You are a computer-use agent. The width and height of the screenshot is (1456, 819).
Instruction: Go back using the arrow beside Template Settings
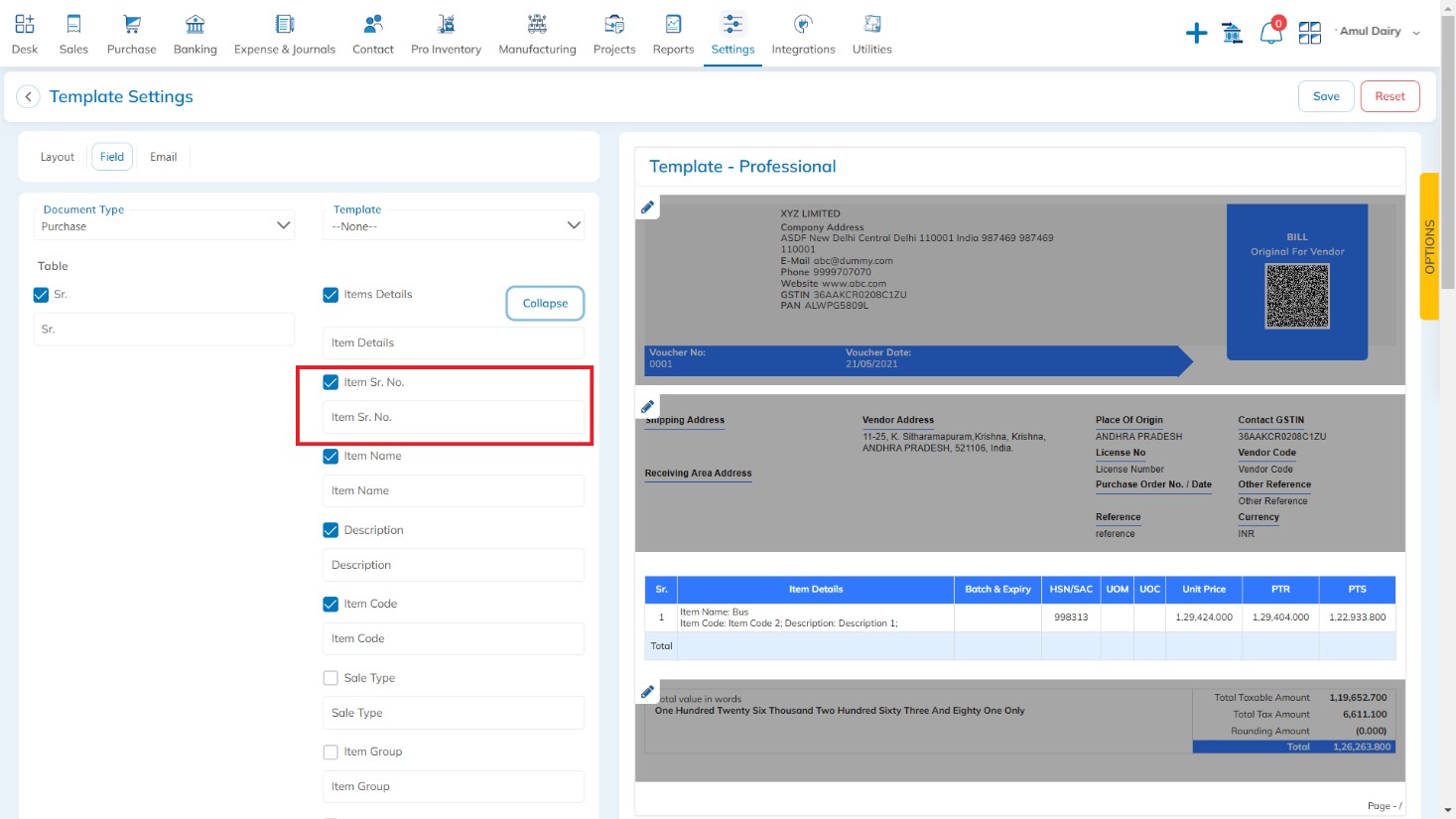tap(28, 96)
